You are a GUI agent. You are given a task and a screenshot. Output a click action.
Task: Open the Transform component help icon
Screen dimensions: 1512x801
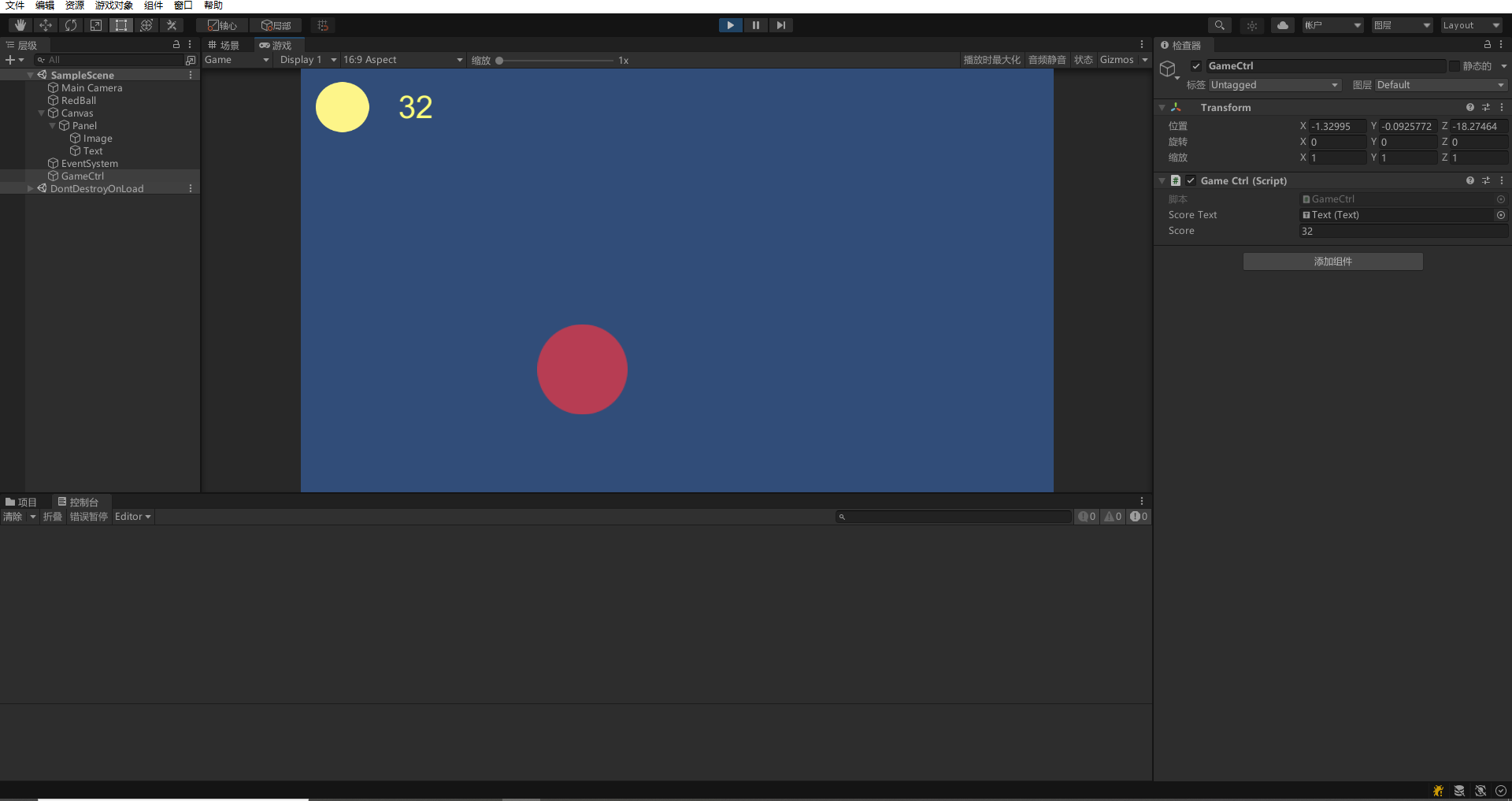[x=1469, y=107]
